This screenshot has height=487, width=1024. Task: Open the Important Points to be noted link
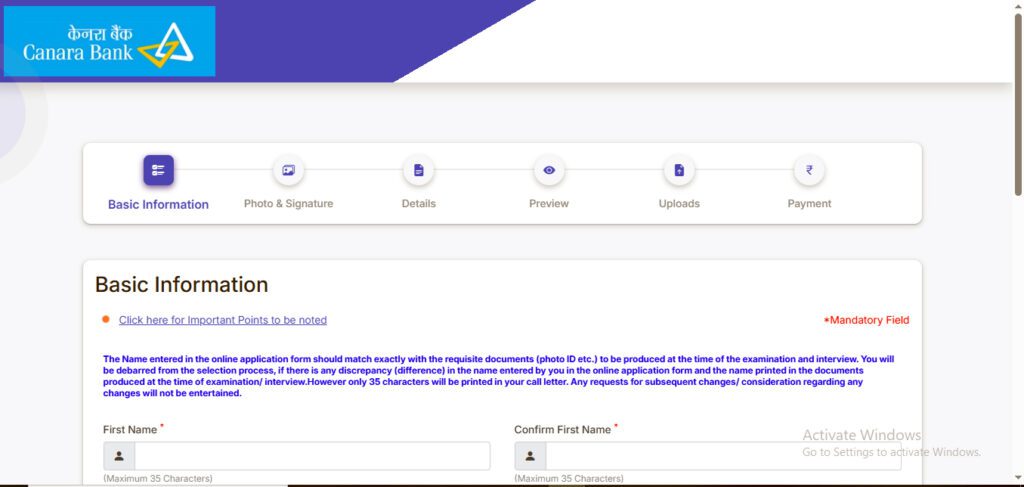222,320
